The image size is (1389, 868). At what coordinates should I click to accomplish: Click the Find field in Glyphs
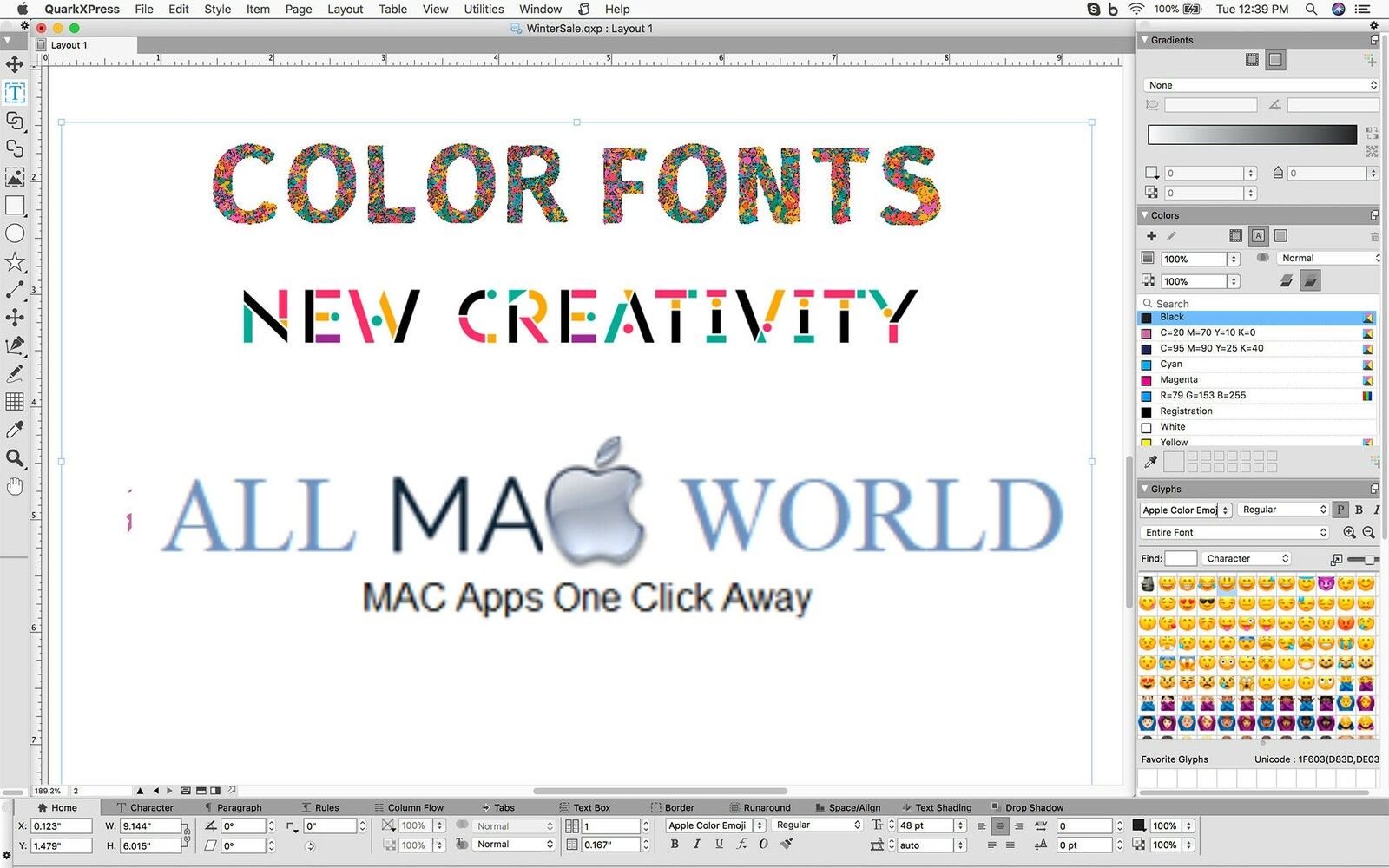coord(1181,558)
